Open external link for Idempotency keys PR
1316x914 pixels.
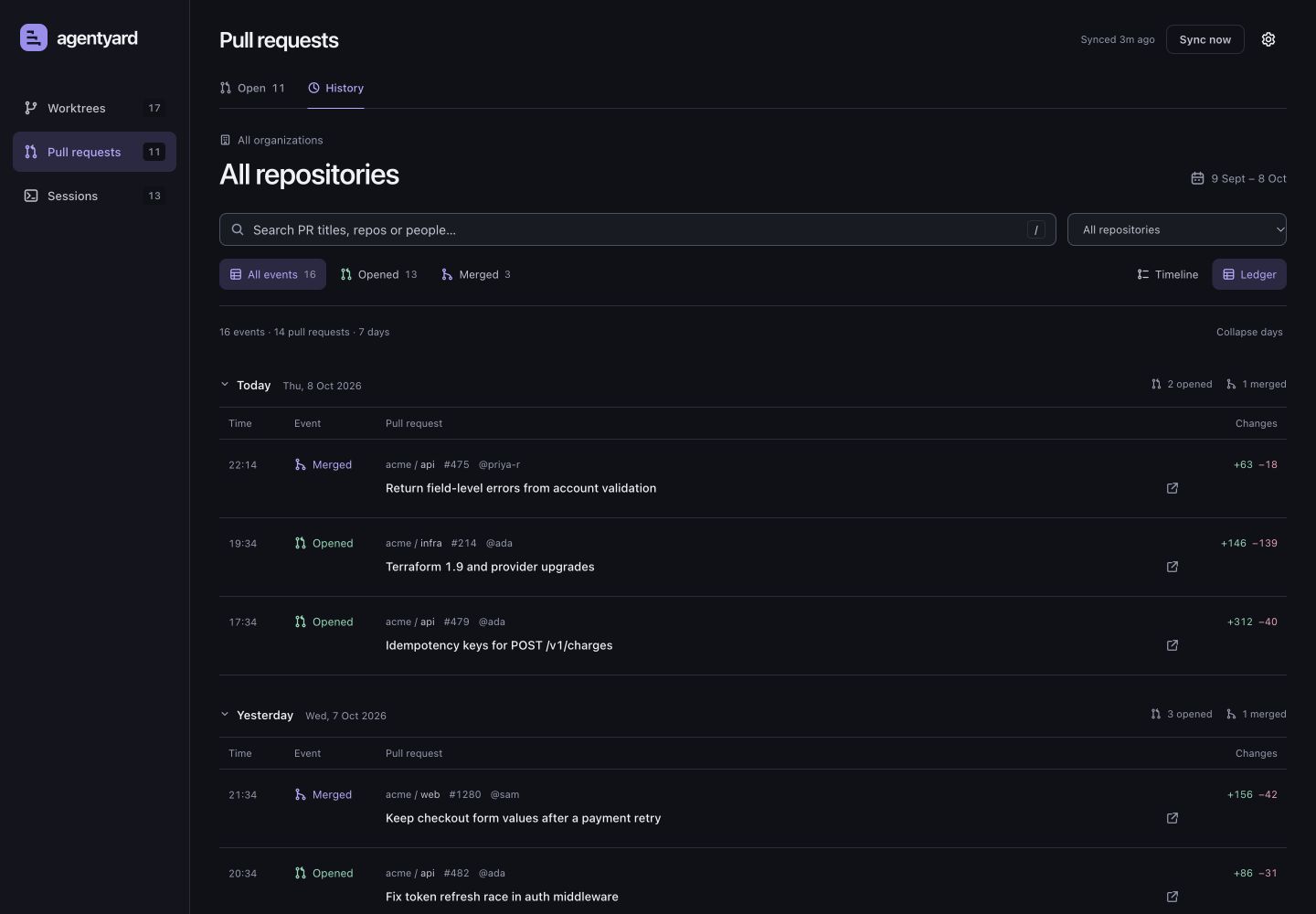pos(1173,645)
